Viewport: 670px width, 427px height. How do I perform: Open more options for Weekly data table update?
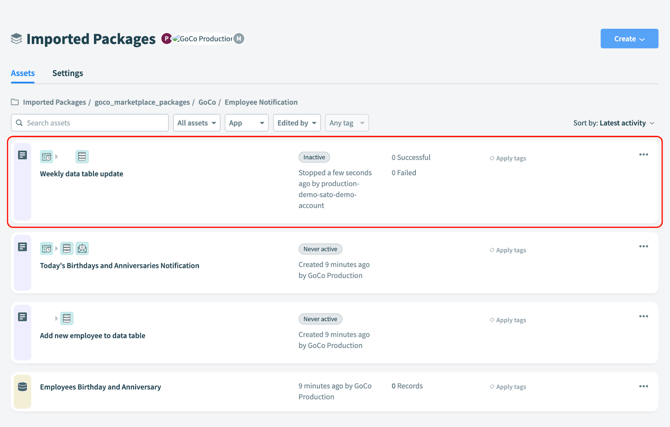tap(643, 155)
